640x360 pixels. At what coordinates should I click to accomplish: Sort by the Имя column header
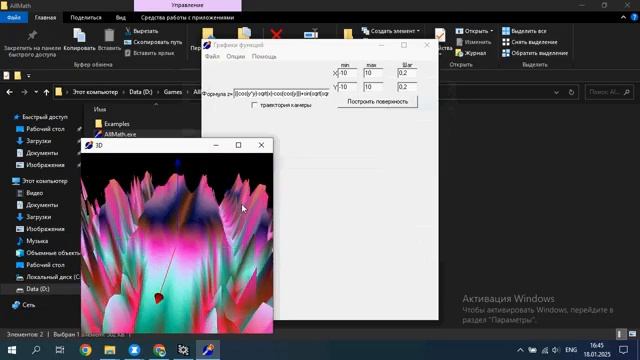pyautogui.click(x=100, y=109)
